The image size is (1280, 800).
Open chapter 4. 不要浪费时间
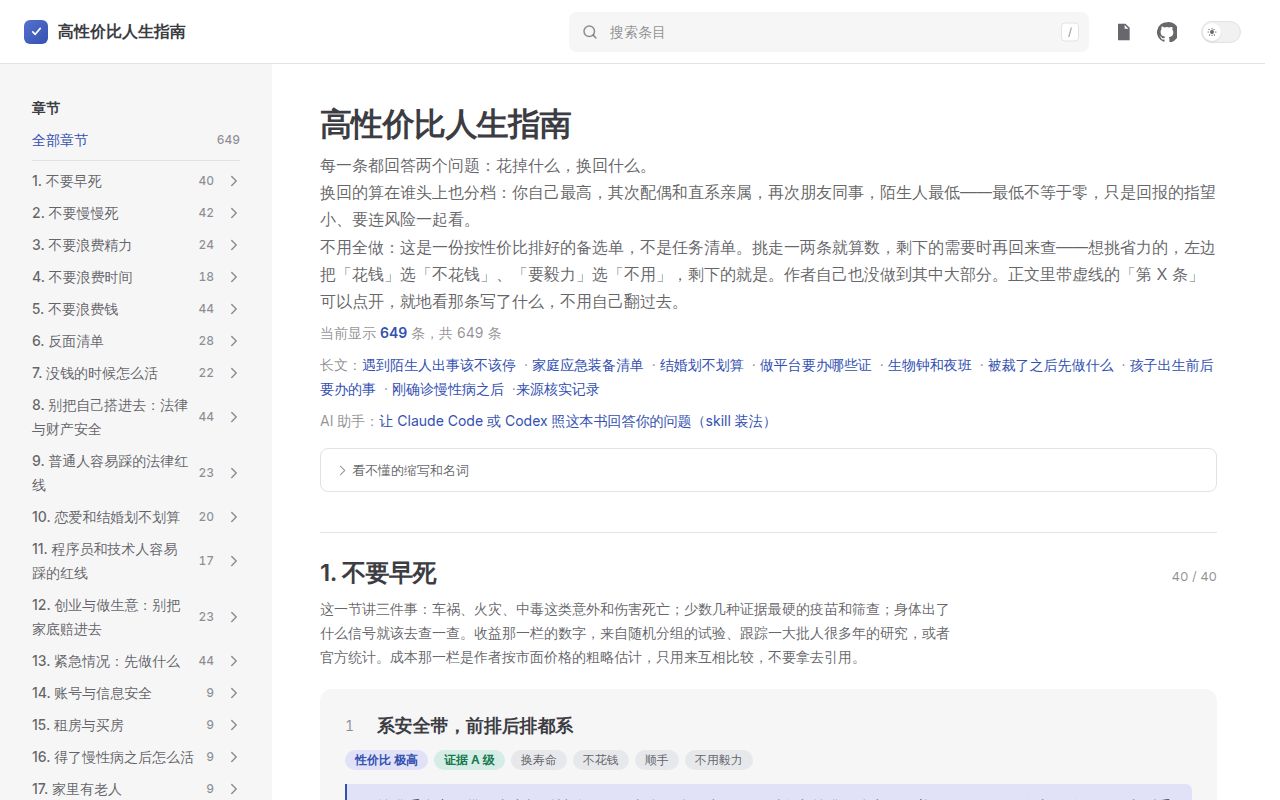[82, 277]
